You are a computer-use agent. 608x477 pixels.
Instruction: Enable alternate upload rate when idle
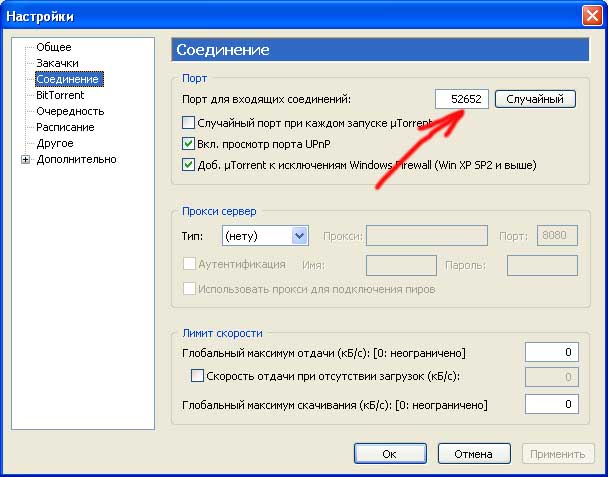pos(196,376)
